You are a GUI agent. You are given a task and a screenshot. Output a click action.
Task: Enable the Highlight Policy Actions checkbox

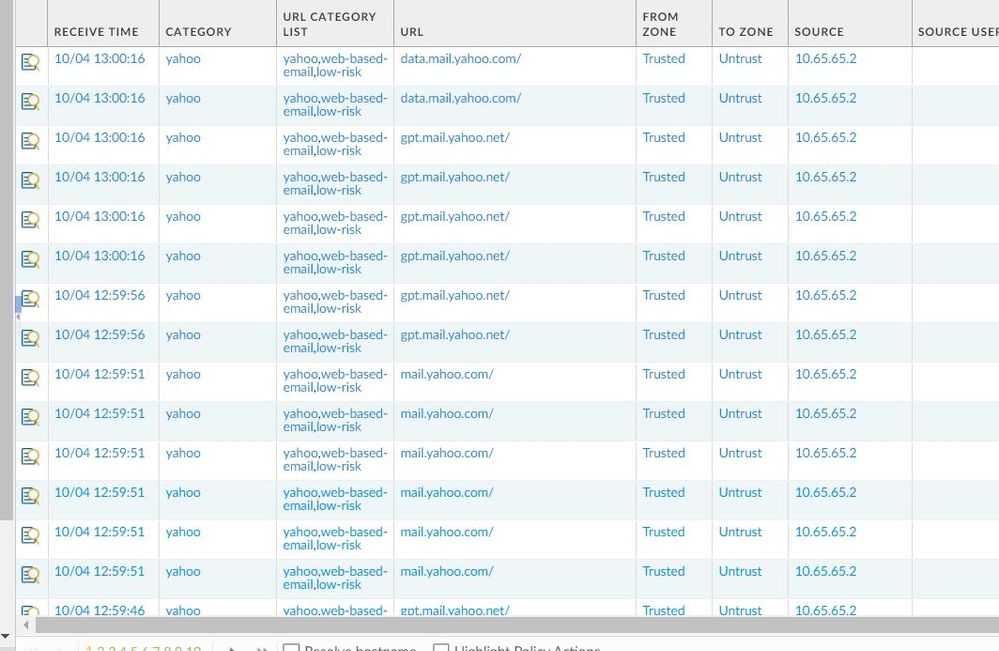pyautogui.click(x=441, y=648)
